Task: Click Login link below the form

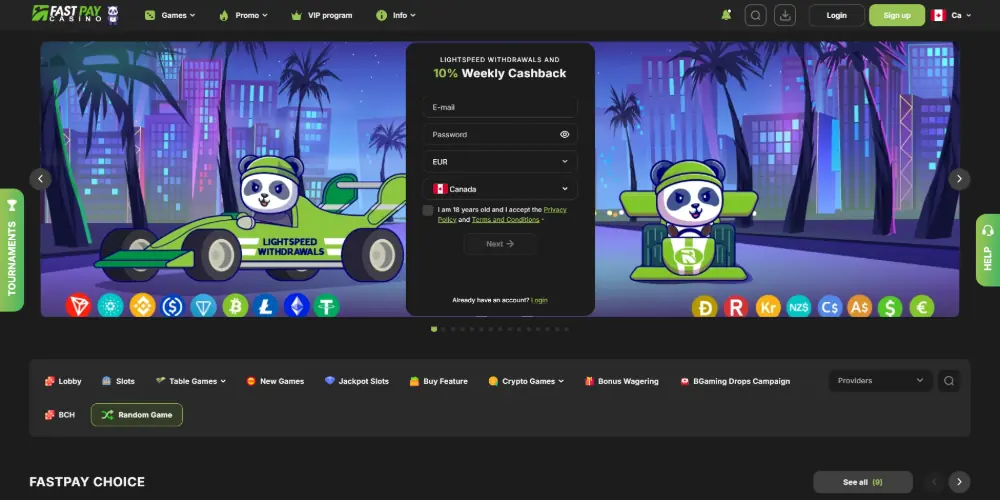Action: (539, 300)
